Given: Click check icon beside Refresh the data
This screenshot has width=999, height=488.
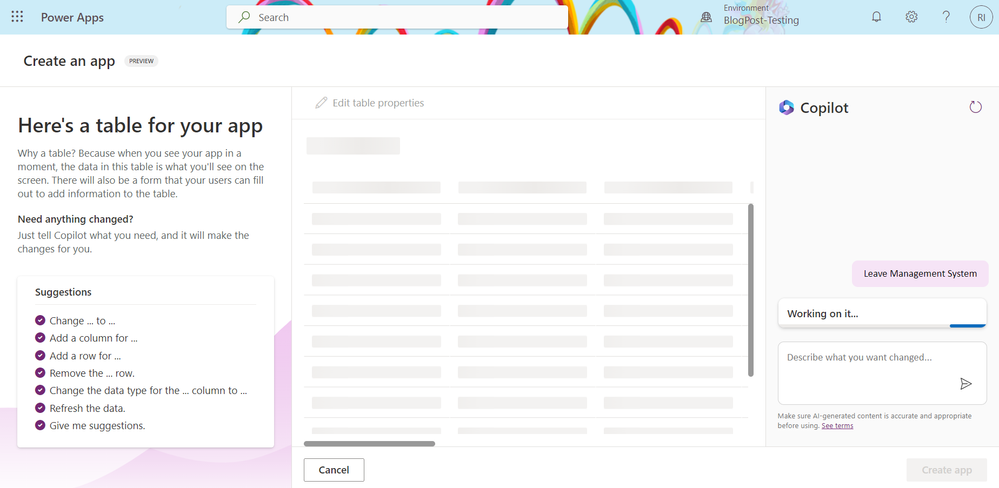Looking at the screenshot, I should point(40,408).
